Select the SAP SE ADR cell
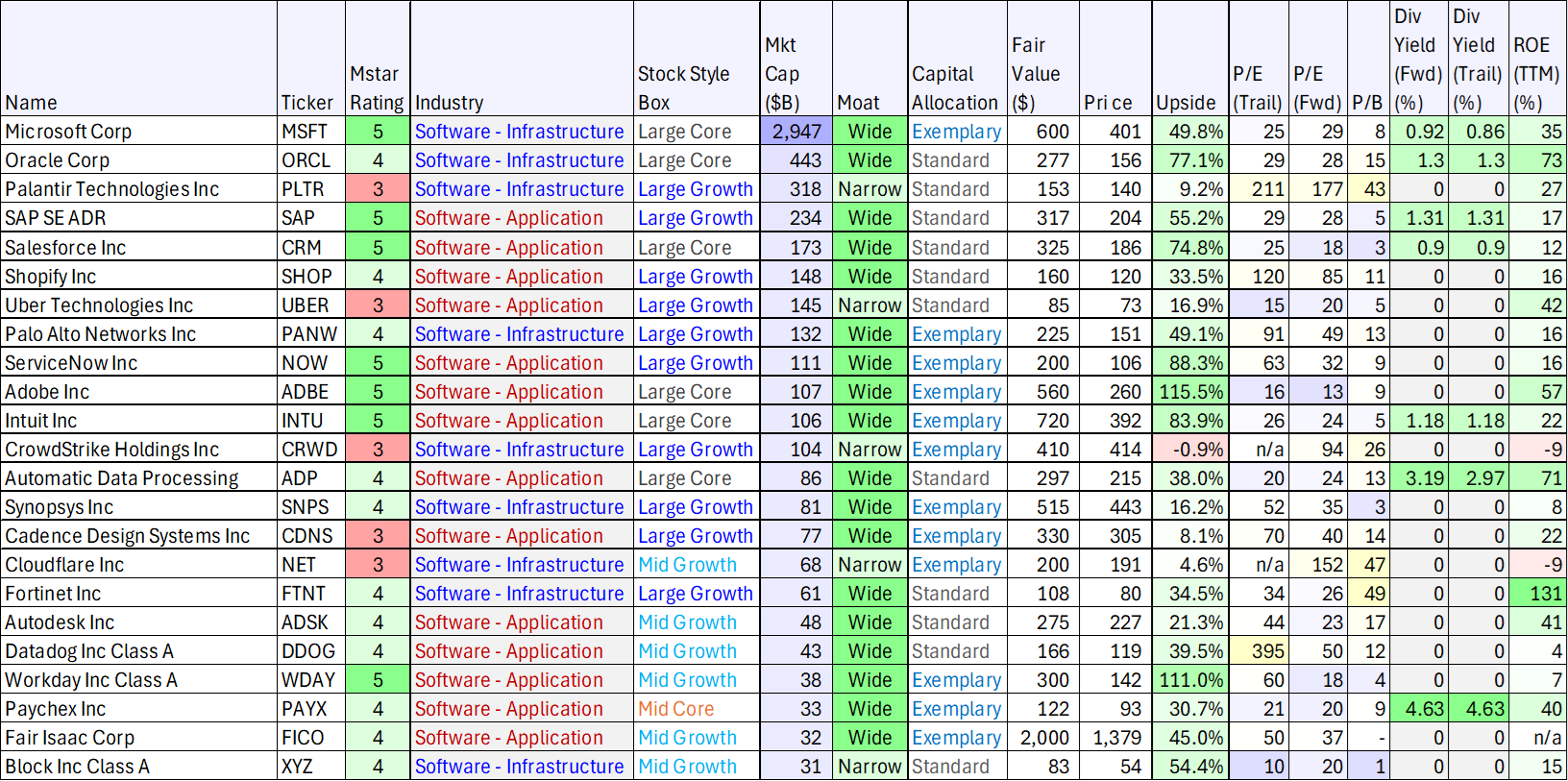The width and height of the screenshot is (1568, 781). click(139, 218)
